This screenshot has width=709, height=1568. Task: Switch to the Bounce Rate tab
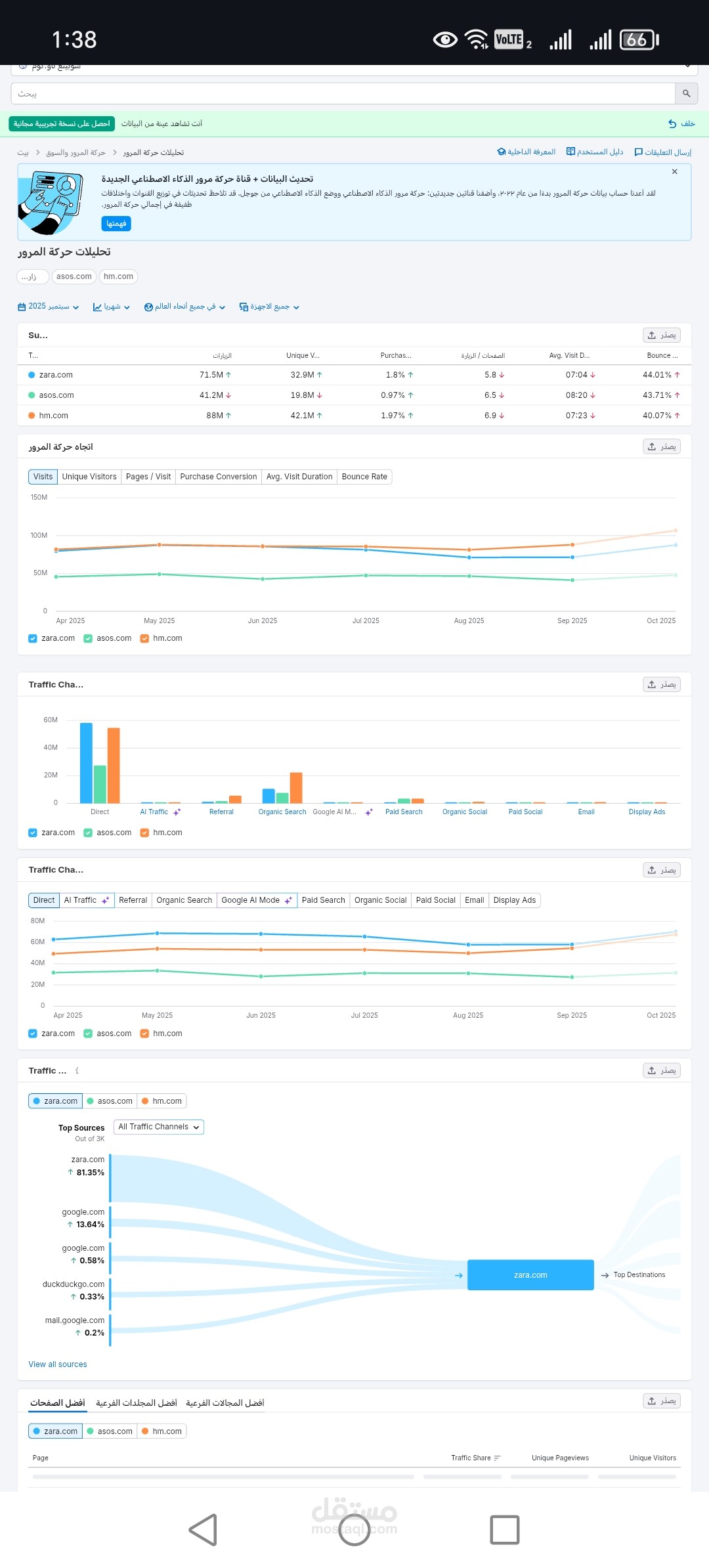tap(364, 477)
